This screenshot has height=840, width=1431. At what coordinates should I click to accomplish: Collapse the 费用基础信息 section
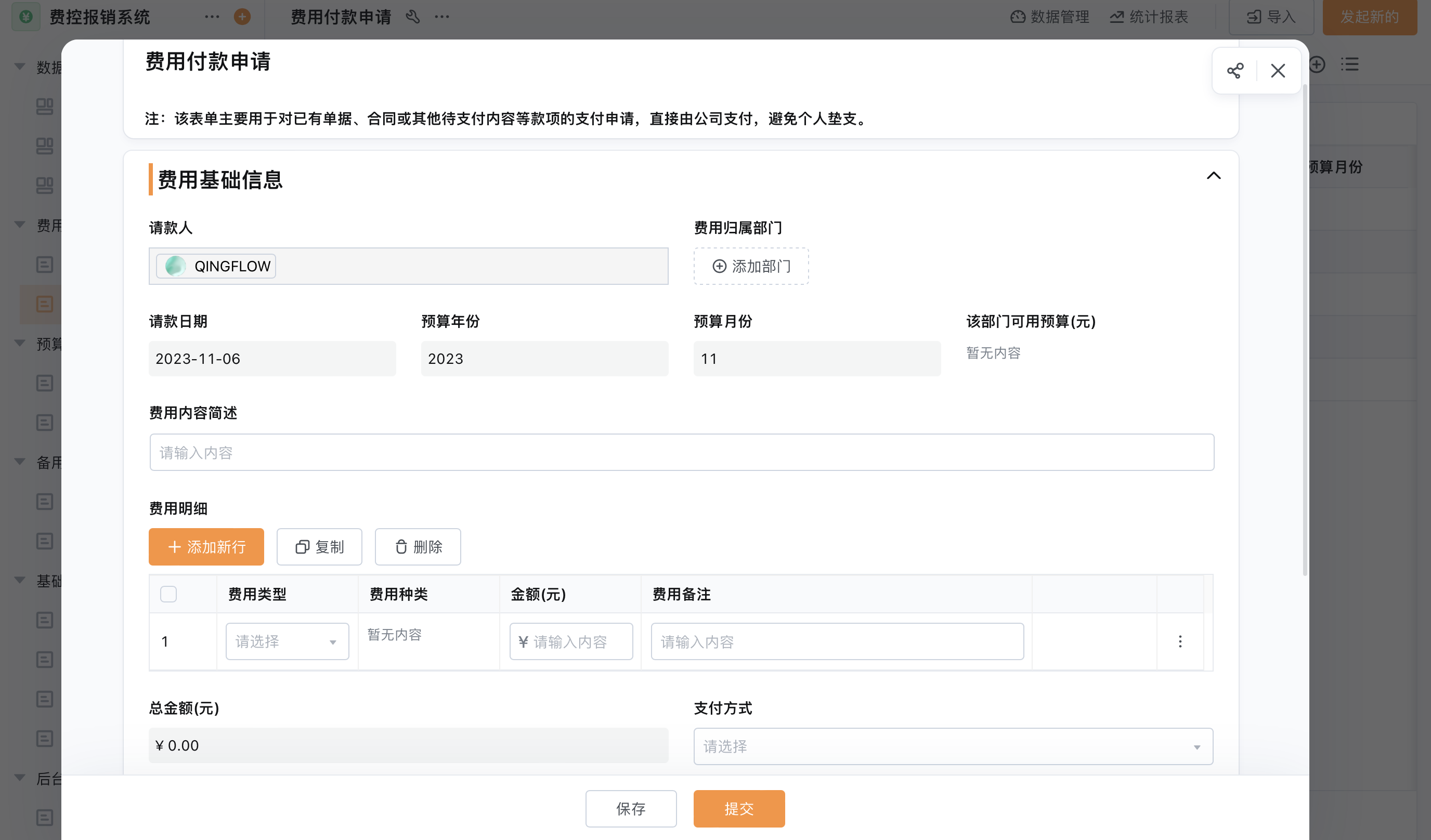(1213, 175)
